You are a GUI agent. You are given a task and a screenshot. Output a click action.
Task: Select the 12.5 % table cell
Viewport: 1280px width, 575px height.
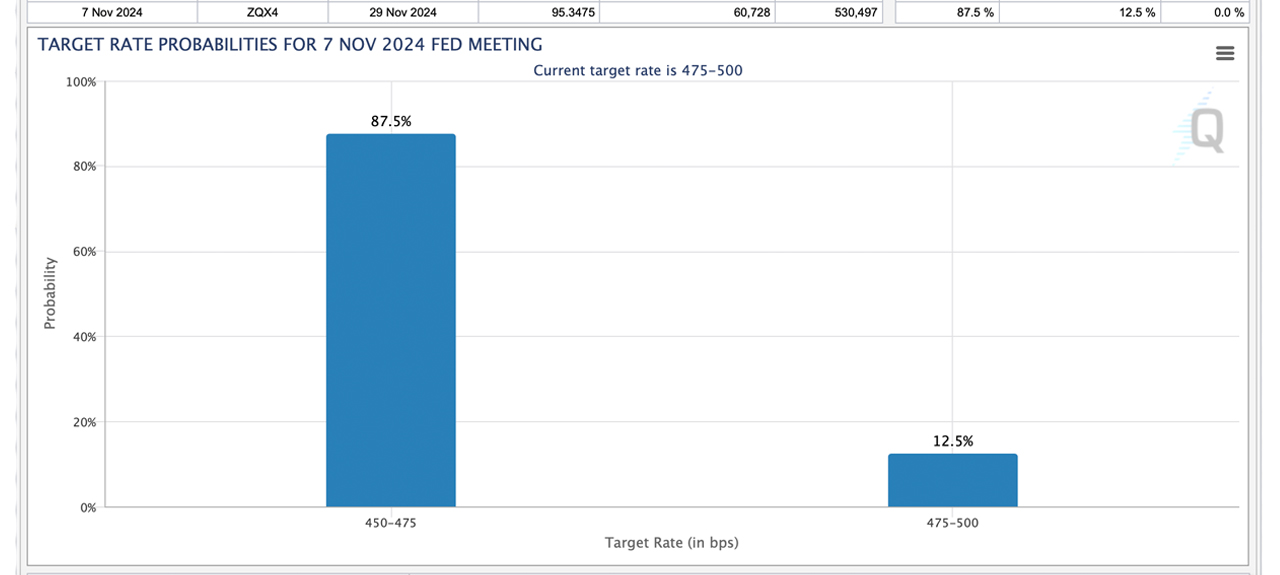coord(1137,13)
